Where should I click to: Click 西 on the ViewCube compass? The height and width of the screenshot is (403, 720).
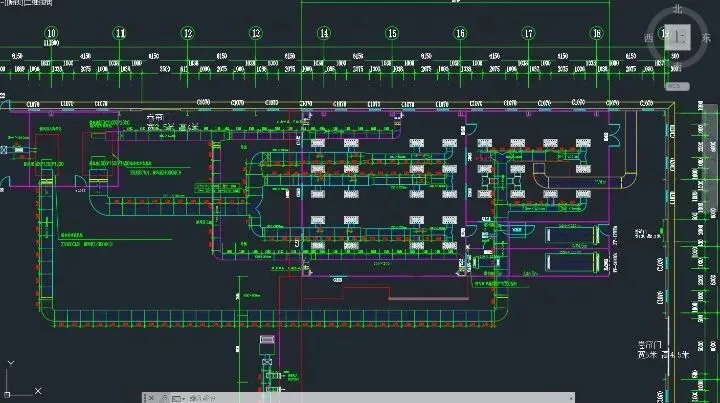pos(649,38)
